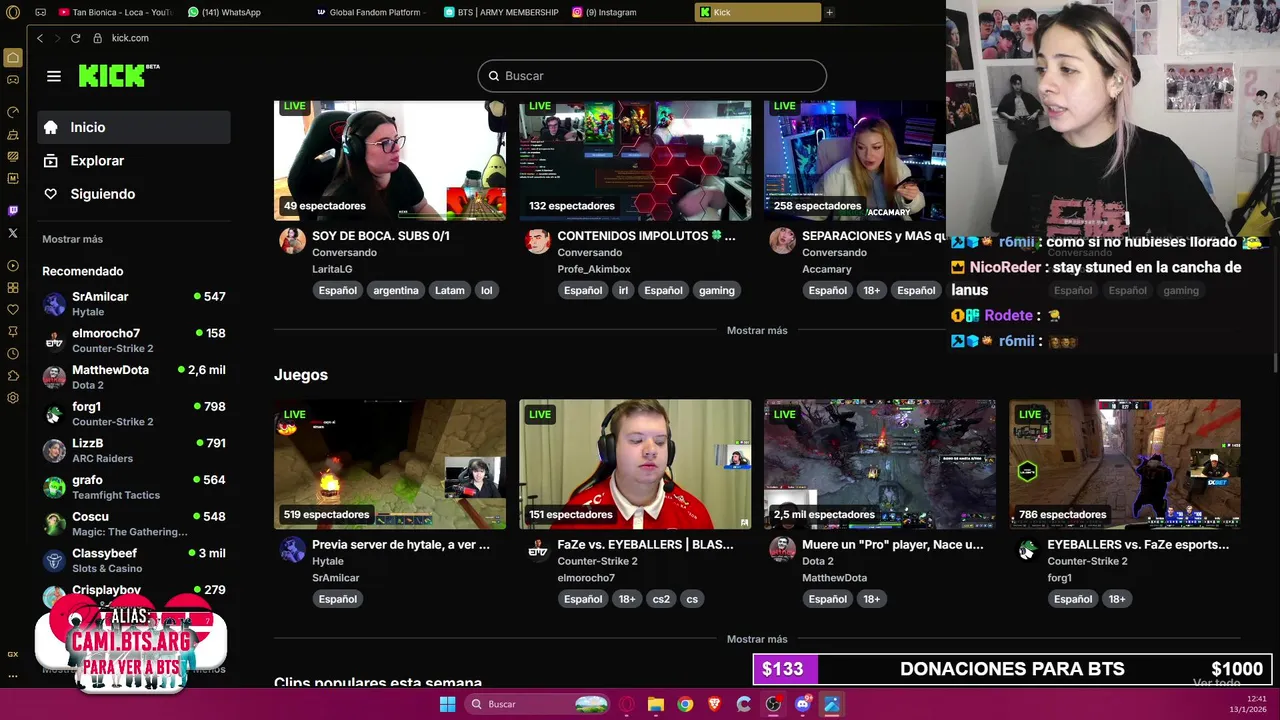This screenshot has height=720, width=1280.
Task: Click the cs2 tag under elmorocho7
Action: pyautogui.click(x=661, y=599)
